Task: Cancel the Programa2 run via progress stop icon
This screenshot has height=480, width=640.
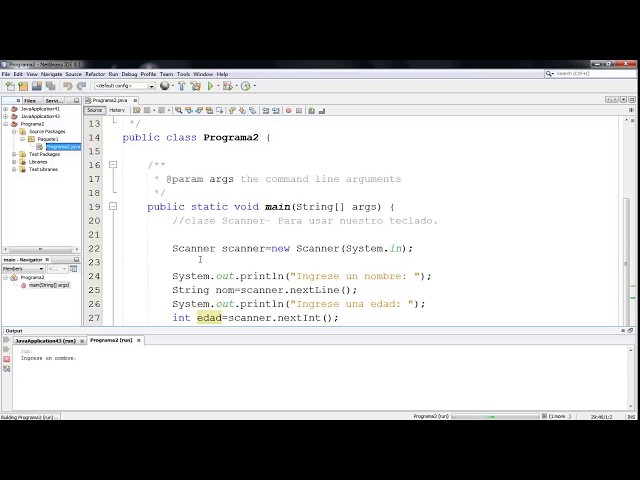Action: (x=544, y=416)
